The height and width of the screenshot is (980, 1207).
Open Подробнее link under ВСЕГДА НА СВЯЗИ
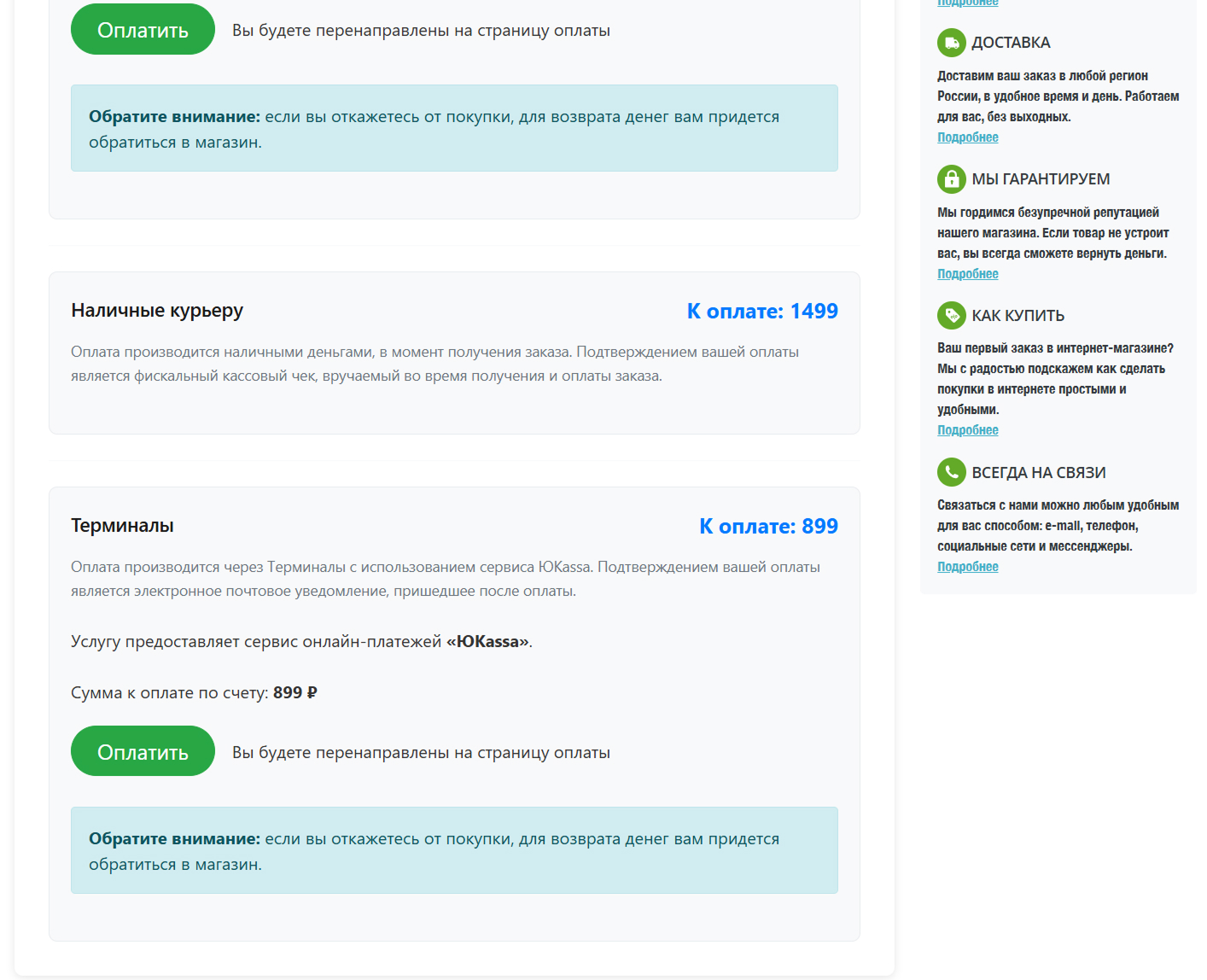tap(967, 566)
